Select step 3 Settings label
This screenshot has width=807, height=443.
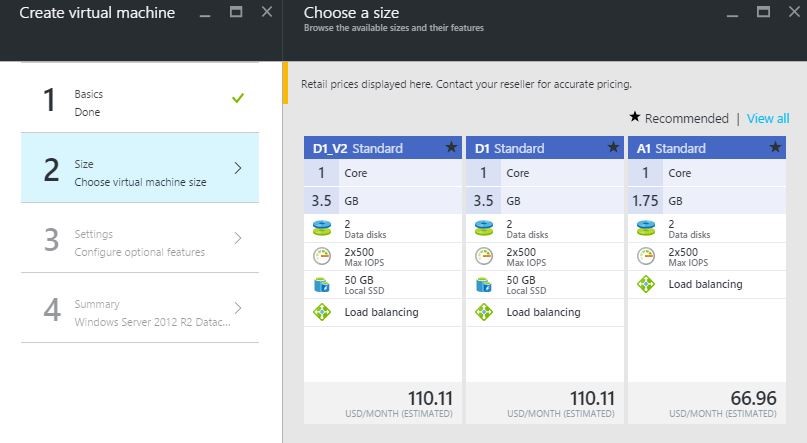tap(93, 234)
